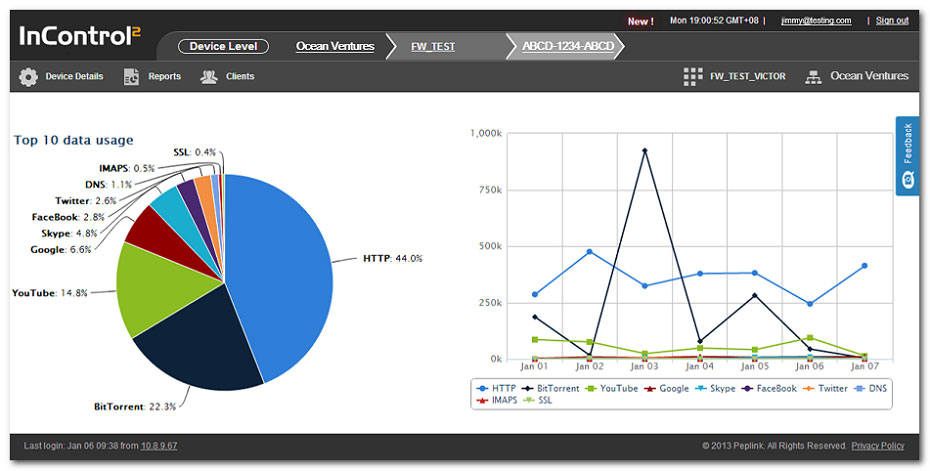The width and height of the screenshot is (930, 471).
Task: Click the InControl2 logo
Action: pos(80,37)
